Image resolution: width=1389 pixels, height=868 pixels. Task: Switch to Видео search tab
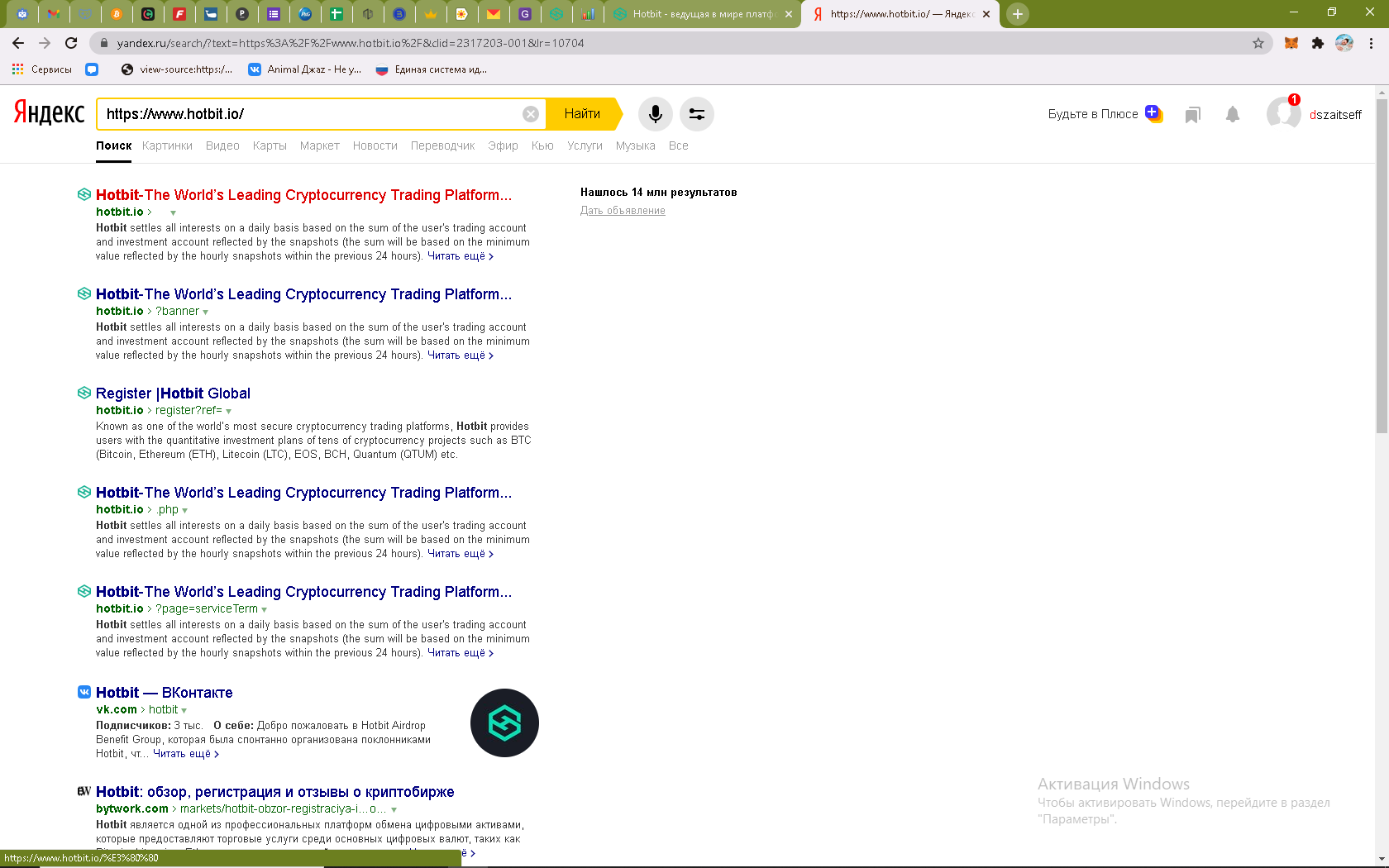click(222, 145)
